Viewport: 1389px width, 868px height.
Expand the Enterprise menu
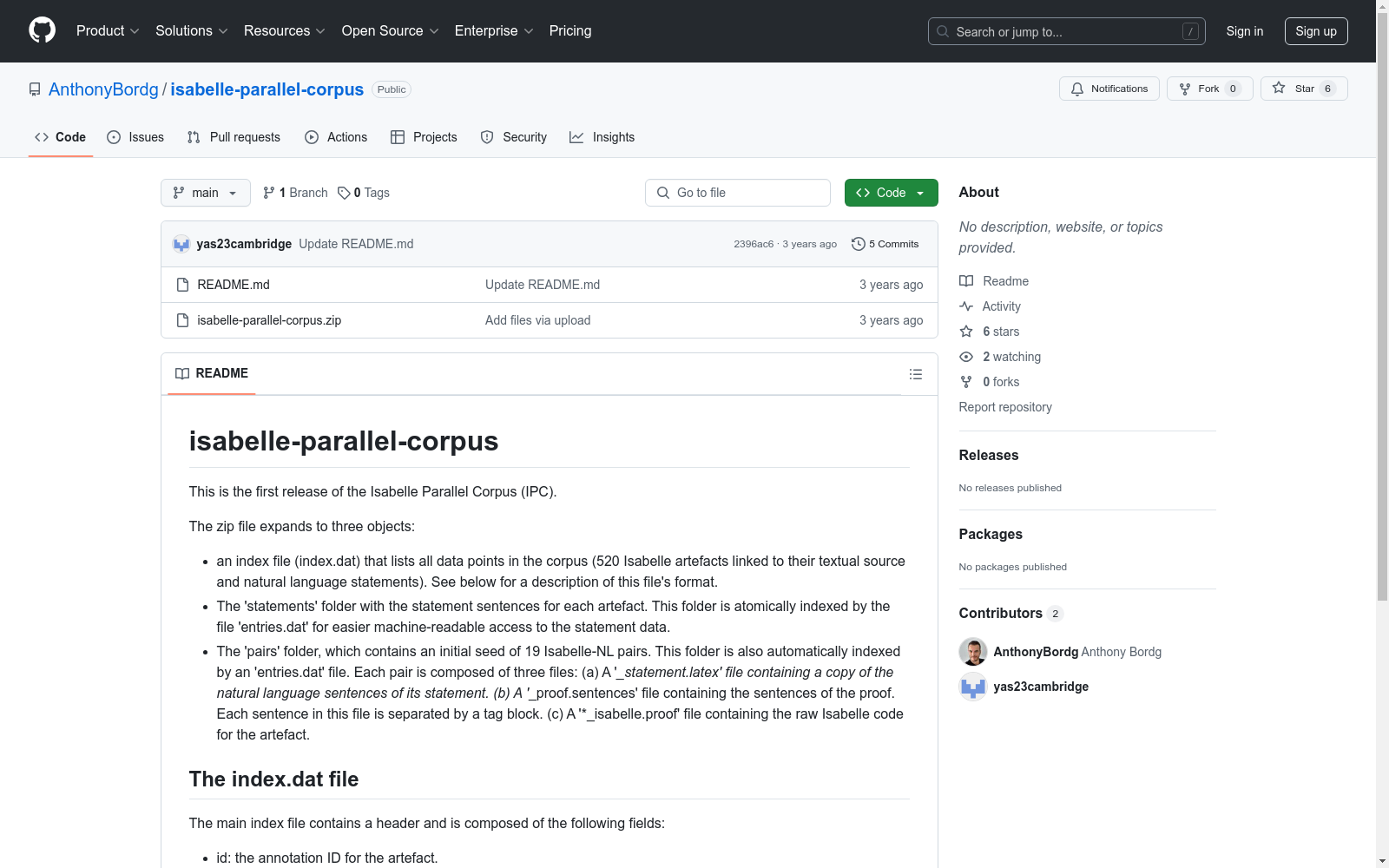tap(494, 31)
